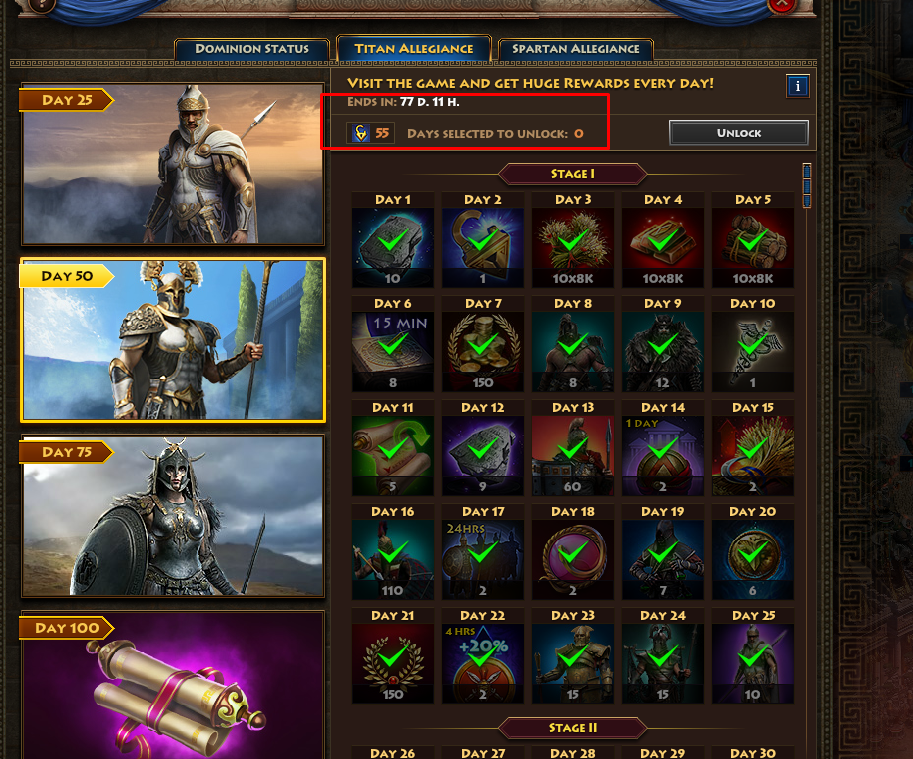Open the Day 100 scroll milestone reward
The height and width of the screenshot is (759, 913).
point(173,684)
